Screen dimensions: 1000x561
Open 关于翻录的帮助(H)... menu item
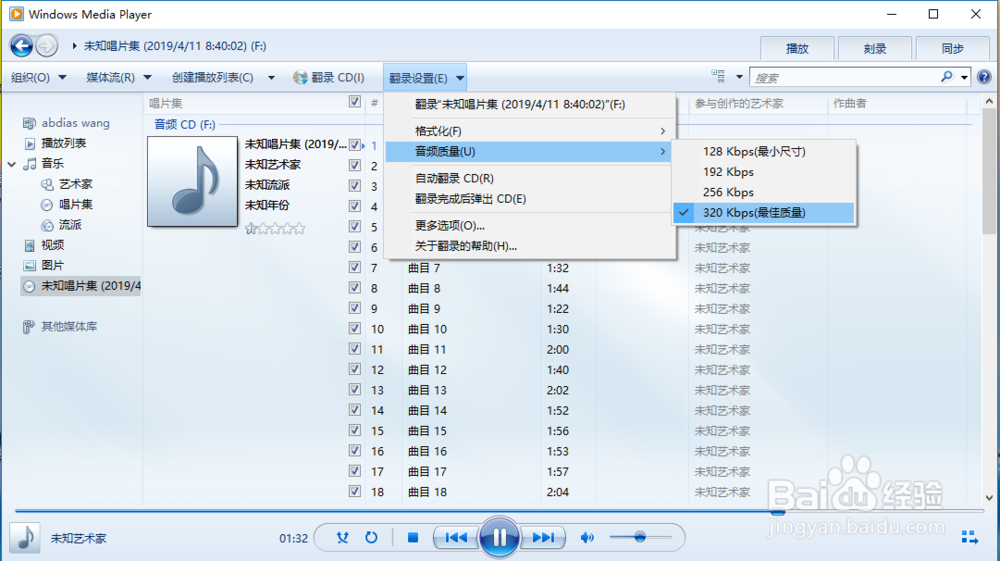coord(529,245)
